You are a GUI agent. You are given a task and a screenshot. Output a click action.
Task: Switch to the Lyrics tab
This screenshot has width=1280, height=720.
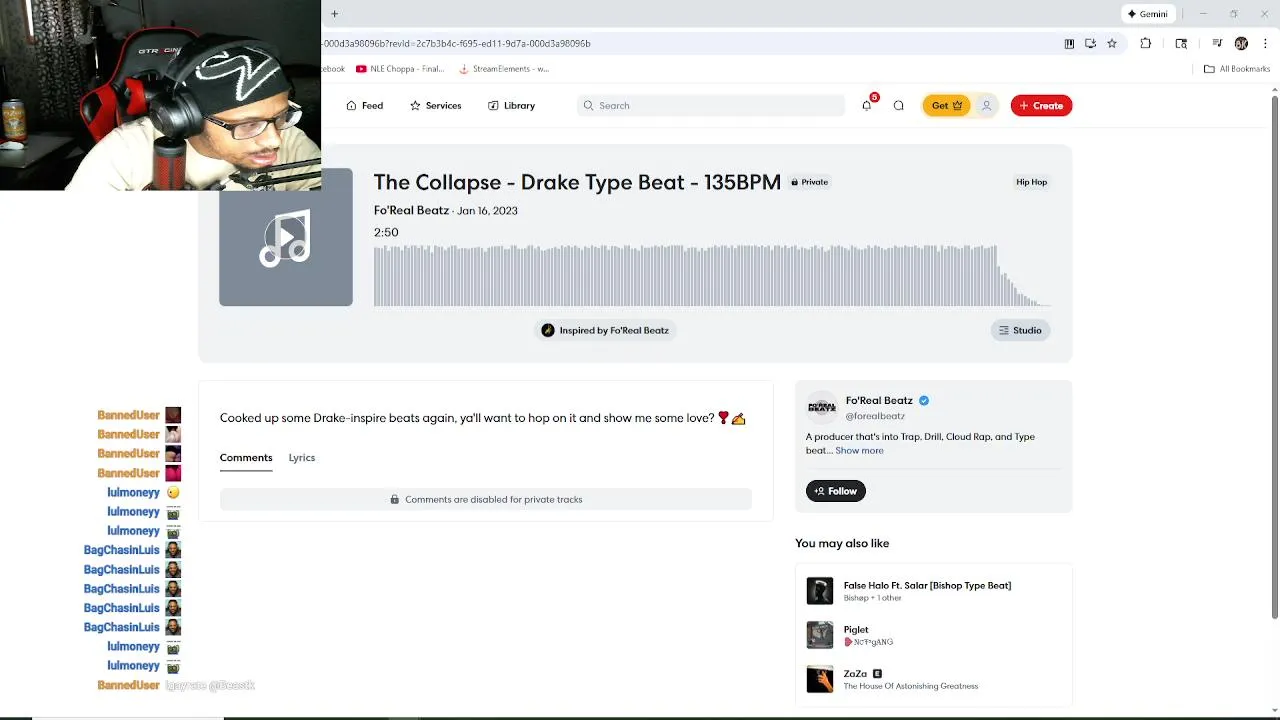[x=302, y=458]
